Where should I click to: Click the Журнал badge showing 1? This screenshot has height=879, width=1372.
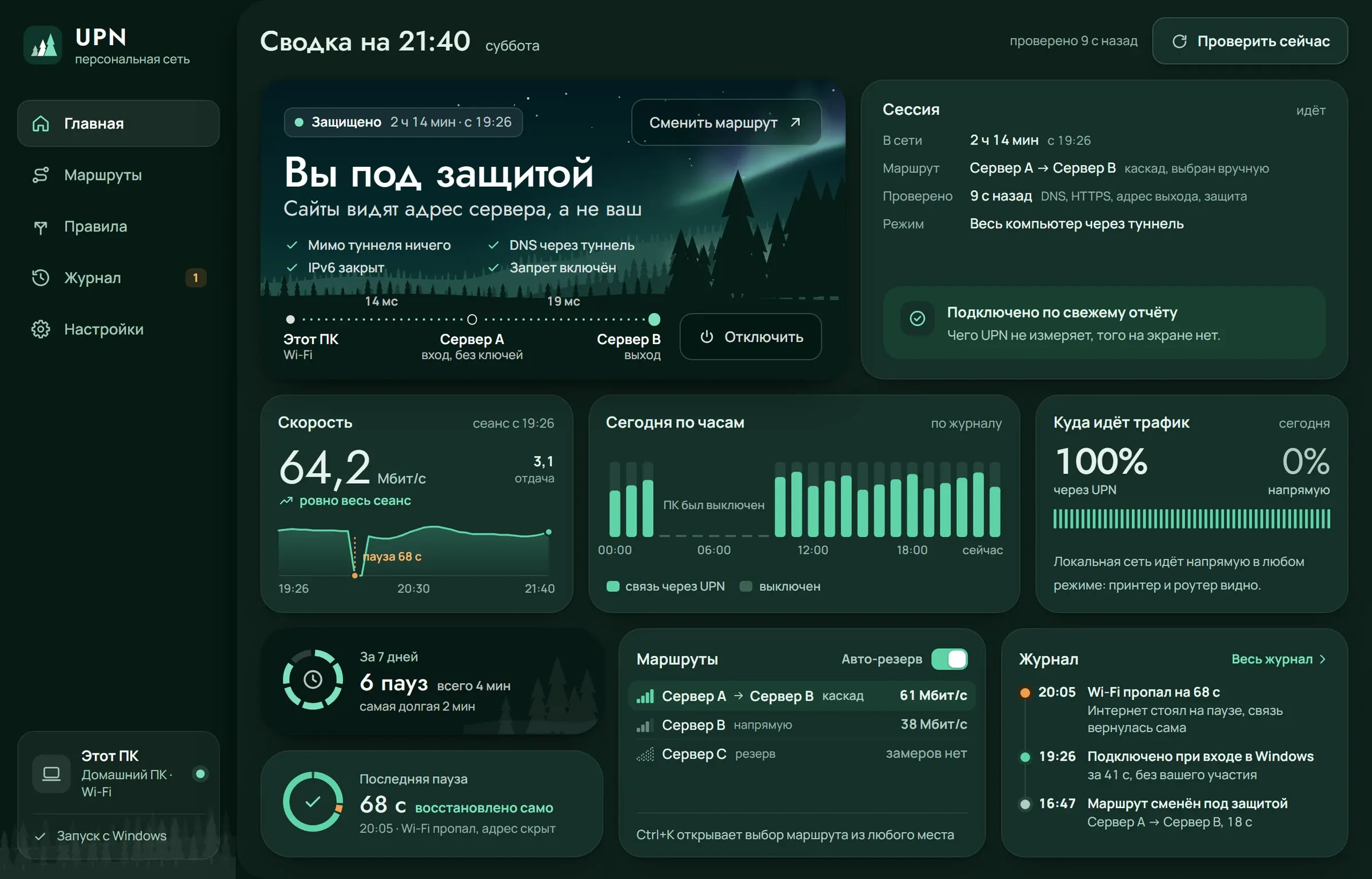click(x=196, y=278)
